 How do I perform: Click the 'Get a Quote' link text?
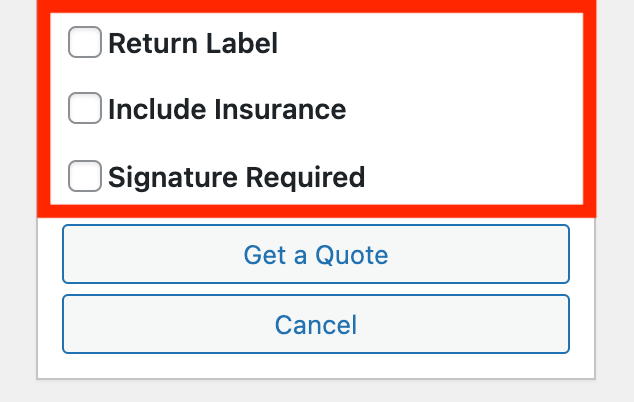[x=316, y=254]
